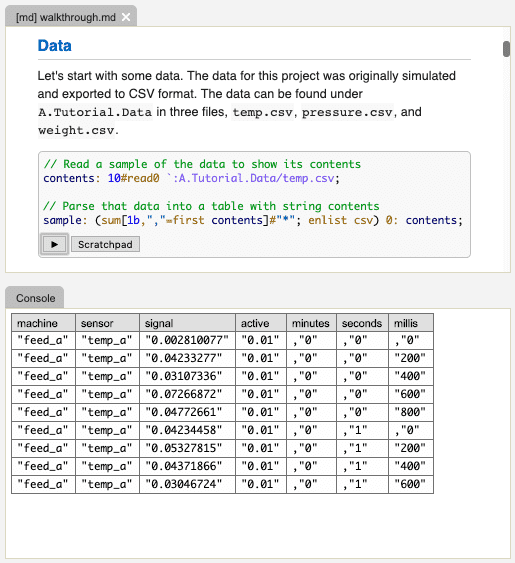Viewport: 515px width, 563px height.
Task: Click the signal column header
Action: coord(187,323)
